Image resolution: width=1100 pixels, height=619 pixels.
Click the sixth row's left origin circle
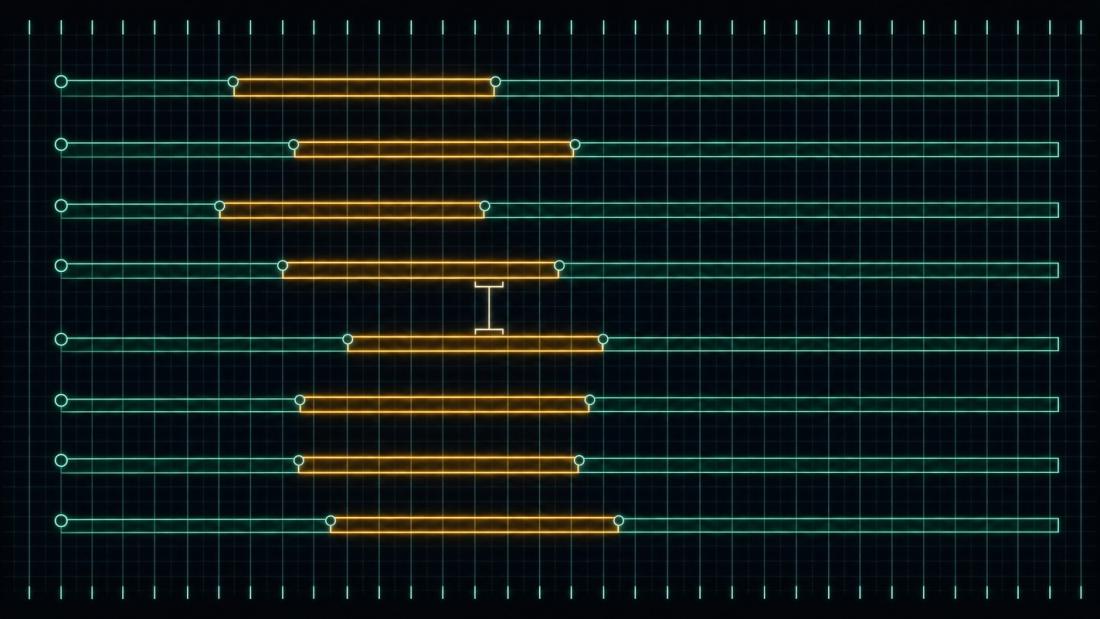(x=61, y=401)
